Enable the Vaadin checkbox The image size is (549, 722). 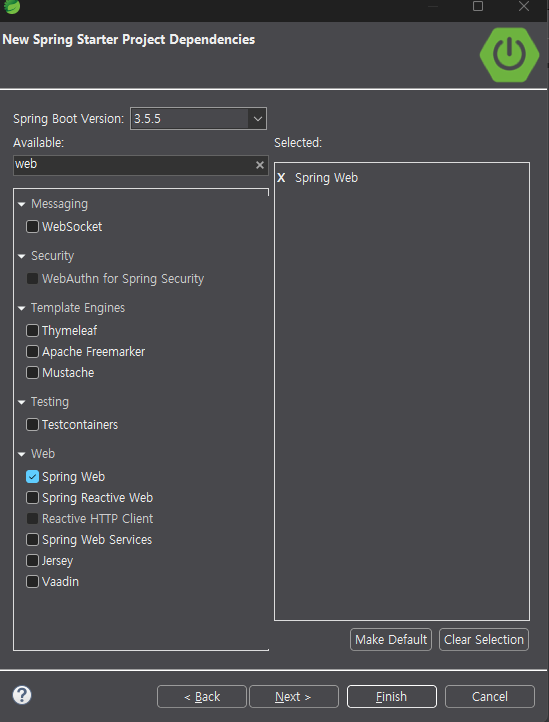[32, 582]
